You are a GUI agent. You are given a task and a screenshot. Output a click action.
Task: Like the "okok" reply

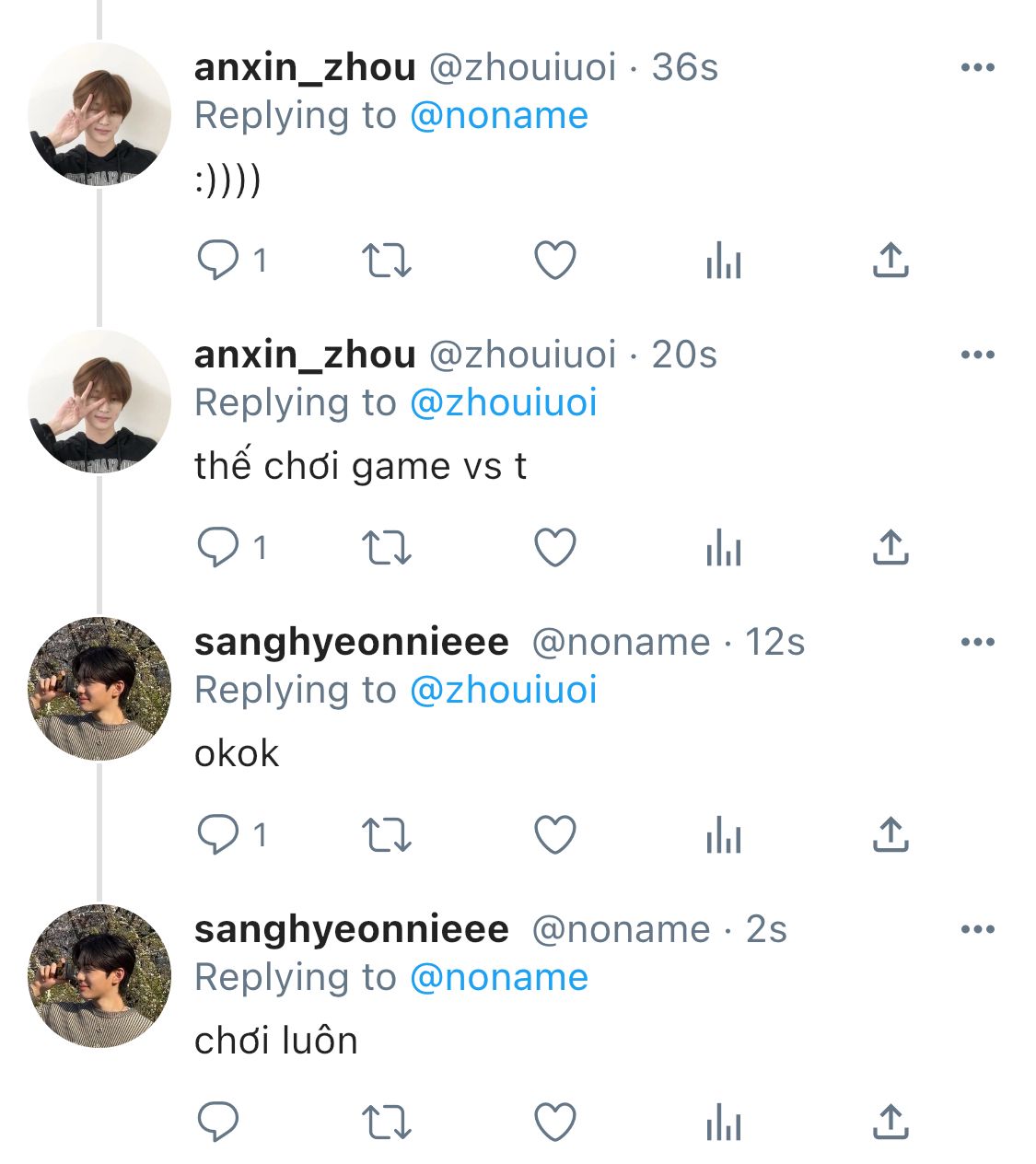[555, 835]
